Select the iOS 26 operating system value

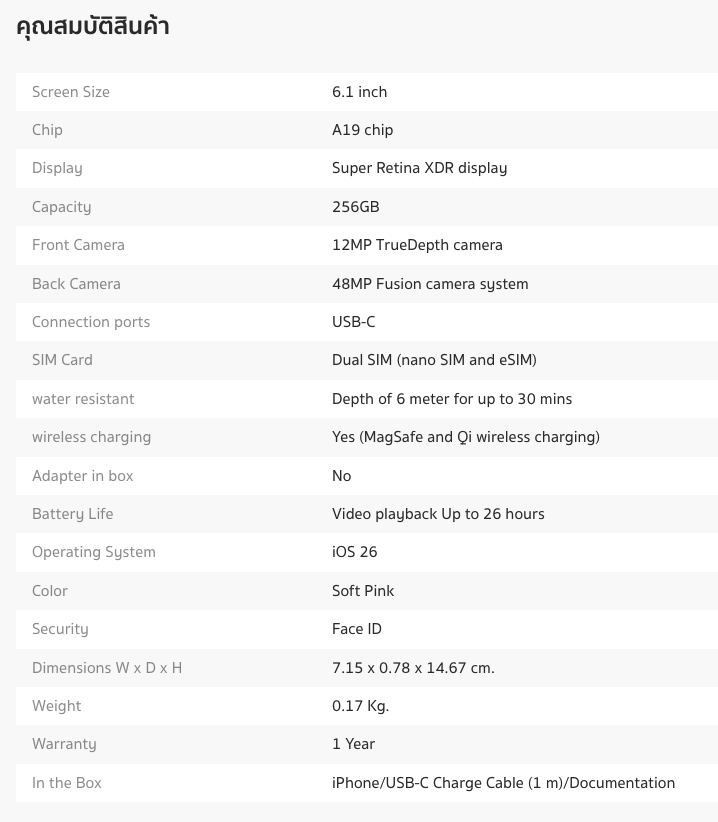pos(354,552)
